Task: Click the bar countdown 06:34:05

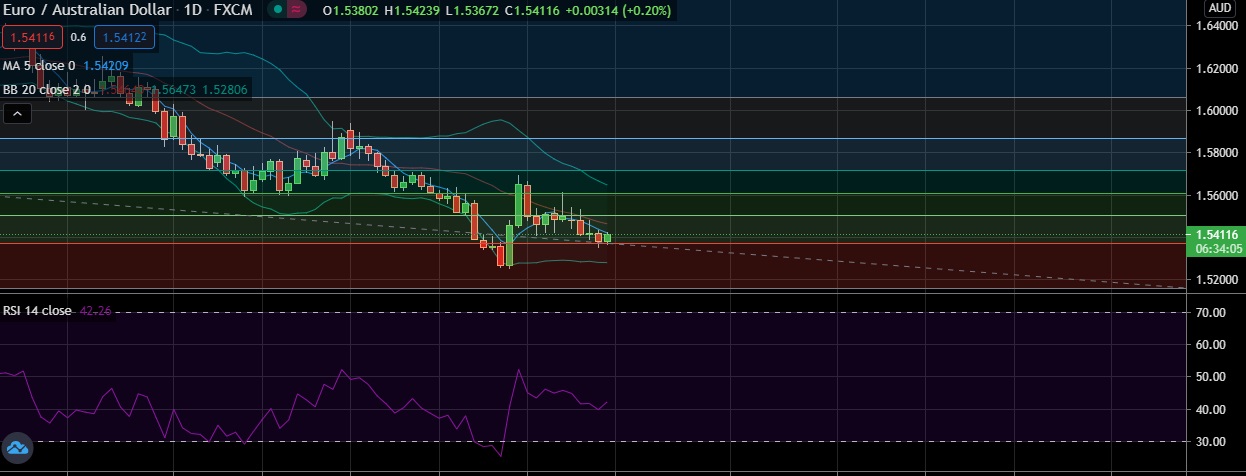Action: 1218,248
